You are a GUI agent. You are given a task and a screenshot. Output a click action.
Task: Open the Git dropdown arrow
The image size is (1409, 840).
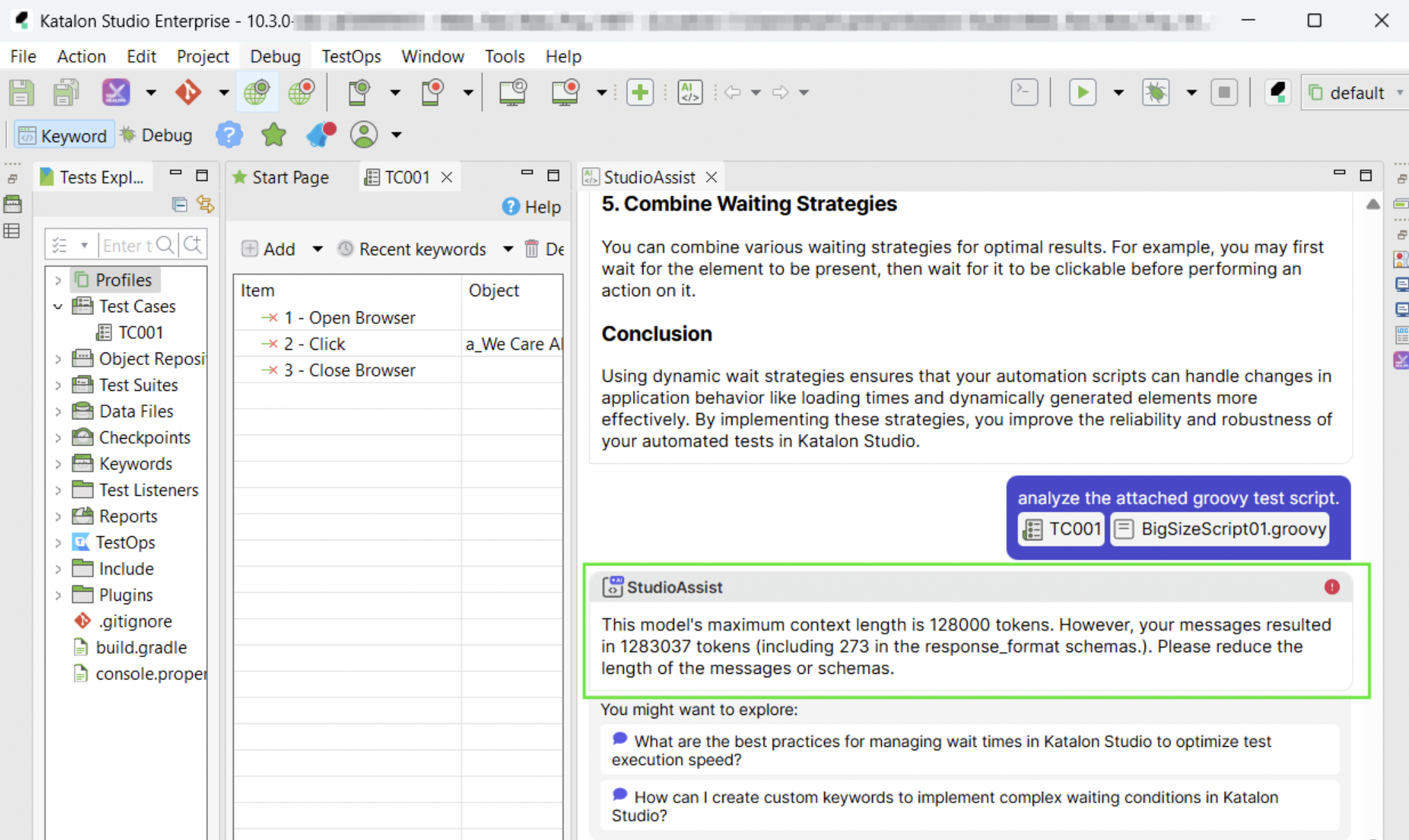223,92
